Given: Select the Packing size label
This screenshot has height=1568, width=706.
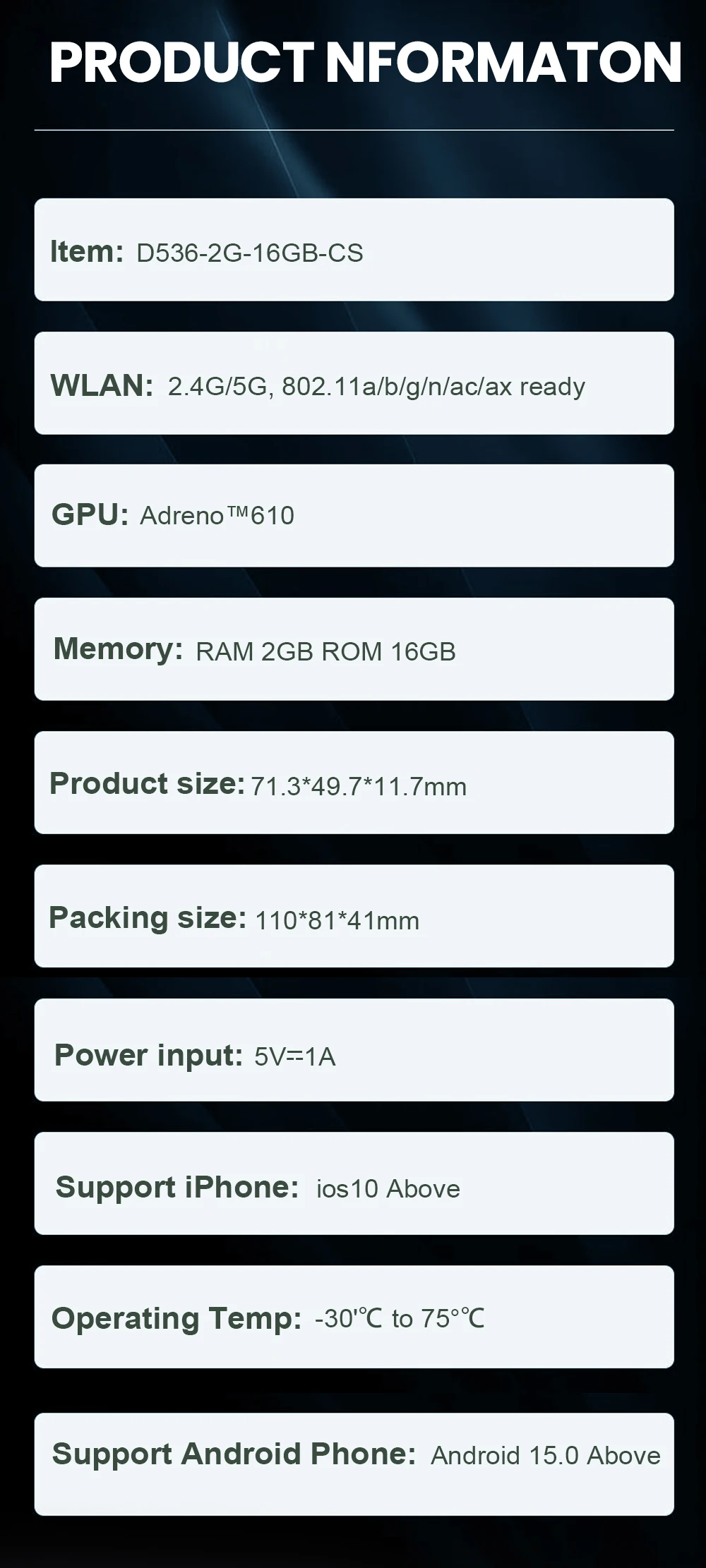Looking at the screenshot, I should 148,918.
